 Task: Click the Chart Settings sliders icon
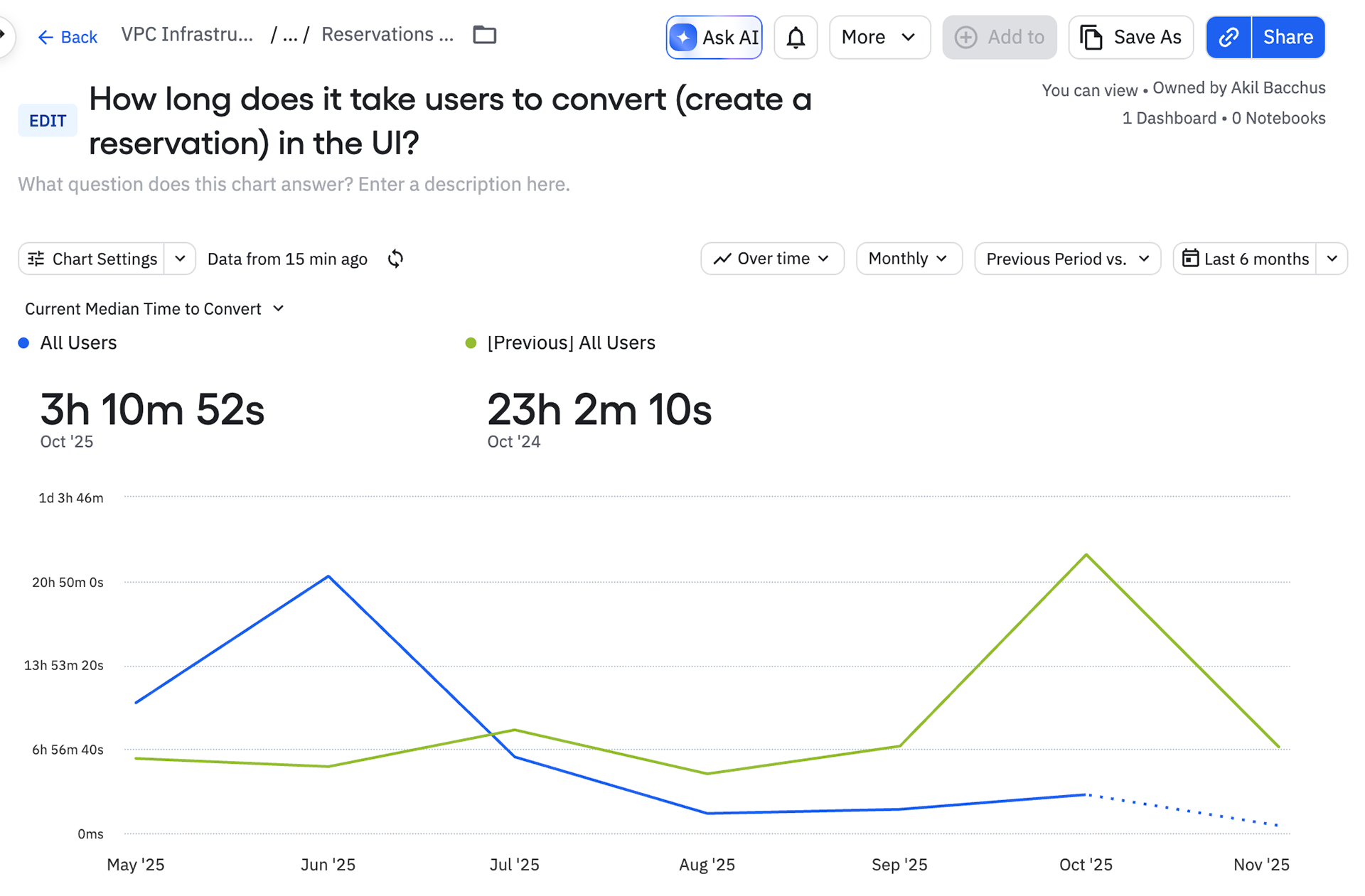[36, 259]
